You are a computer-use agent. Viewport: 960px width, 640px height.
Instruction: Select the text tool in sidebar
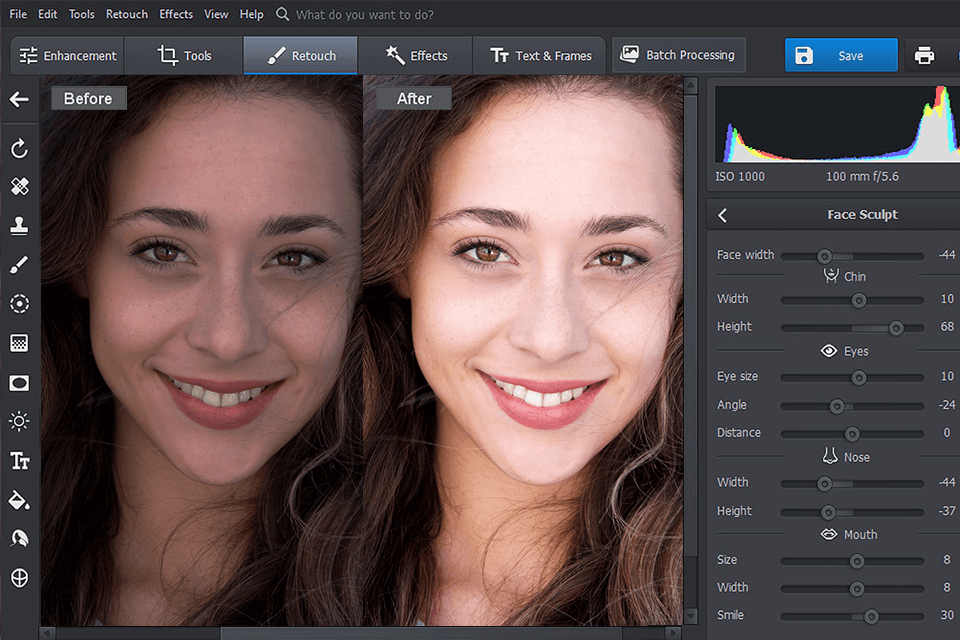(x=19, y=461)
